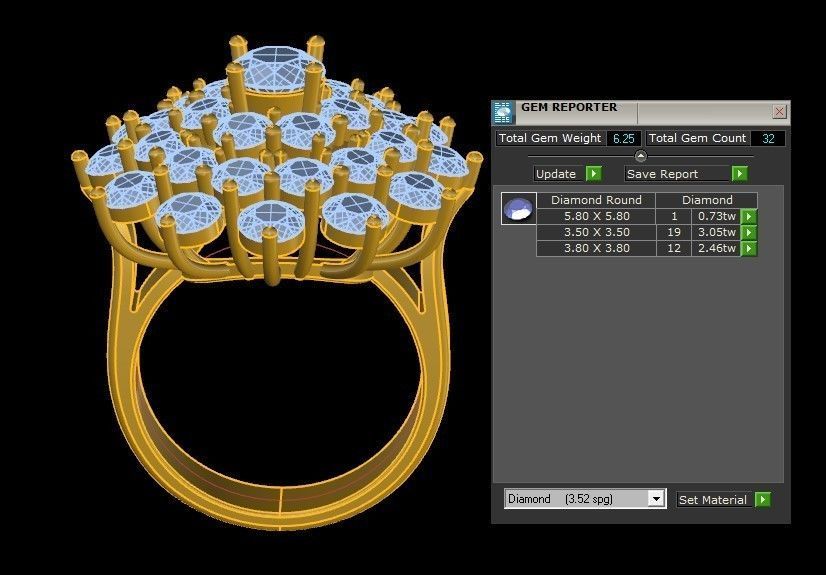The width and height of the screenshot is (826, 575).
Task: Collapse the summary with the round up-arrow
Action: 641,156
